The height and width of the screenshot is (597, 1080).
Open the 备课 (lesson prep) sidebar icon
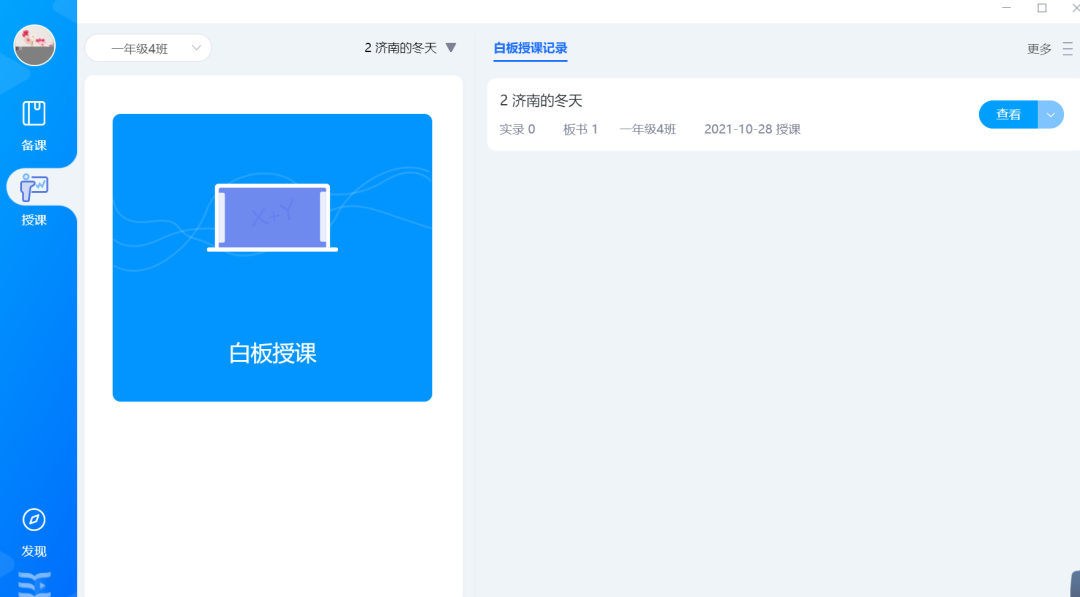pyautogui.click(x=35, y=120)
